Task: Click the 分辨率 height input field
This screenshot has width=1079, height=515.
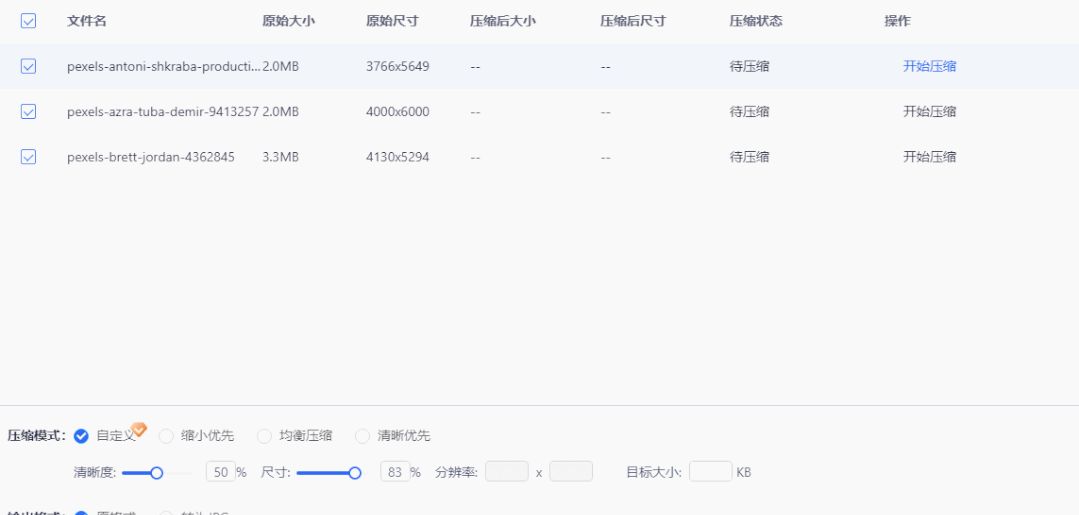Action: [x=571, y=472]
